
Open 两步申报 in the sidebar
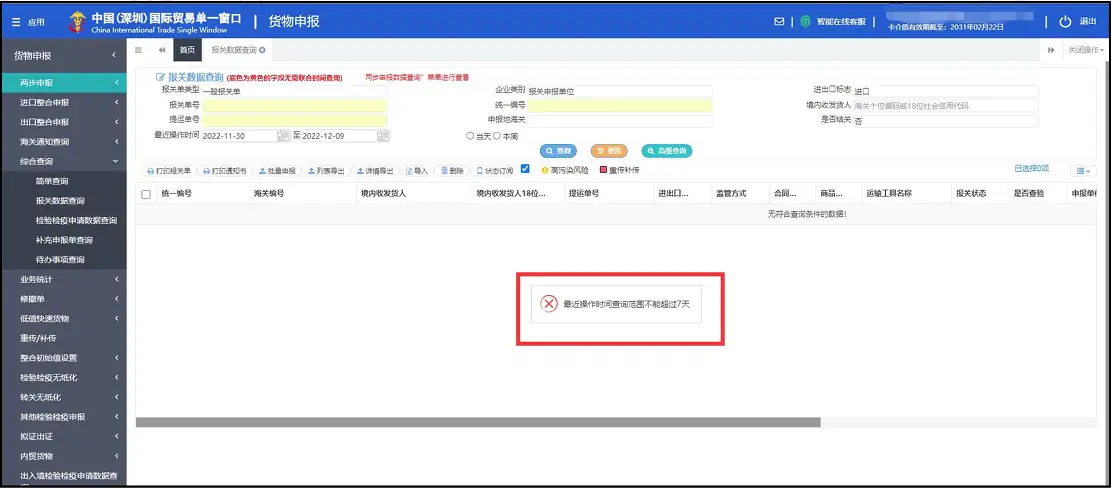(64, 83)
